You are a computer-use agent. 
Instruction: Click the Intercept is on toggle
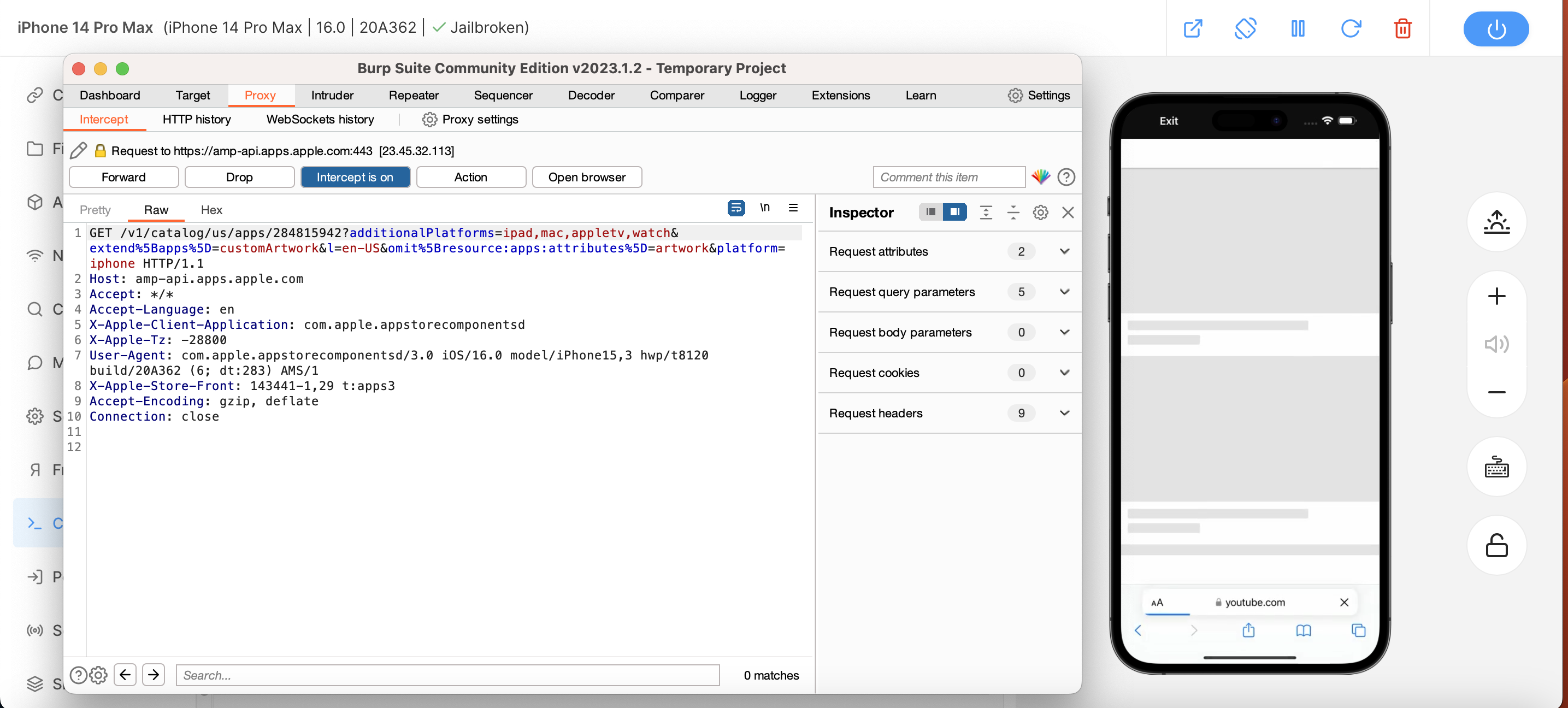[x=356, y=177]
